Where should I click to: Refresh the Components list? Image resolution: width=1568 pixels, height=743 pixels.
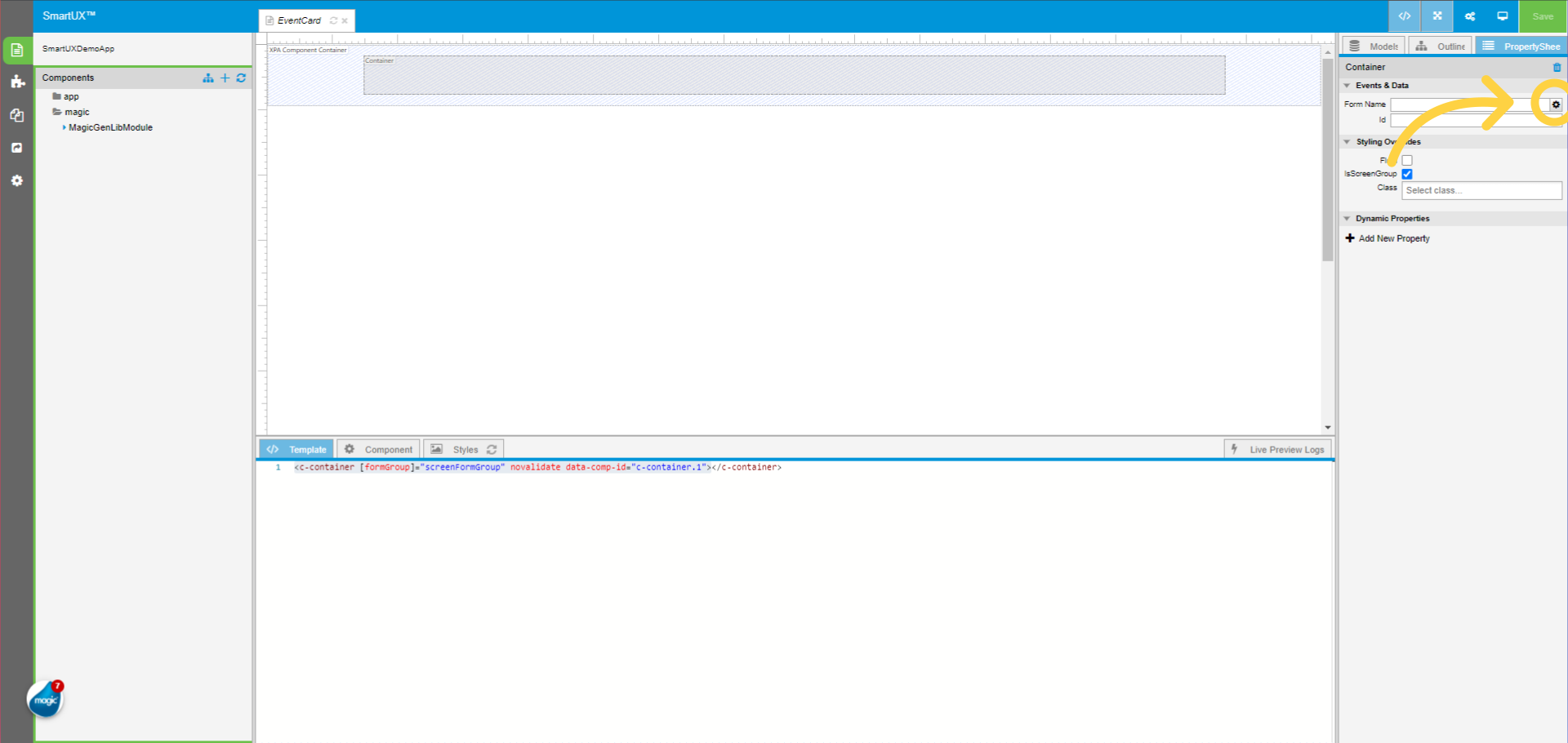click(241, 78)
